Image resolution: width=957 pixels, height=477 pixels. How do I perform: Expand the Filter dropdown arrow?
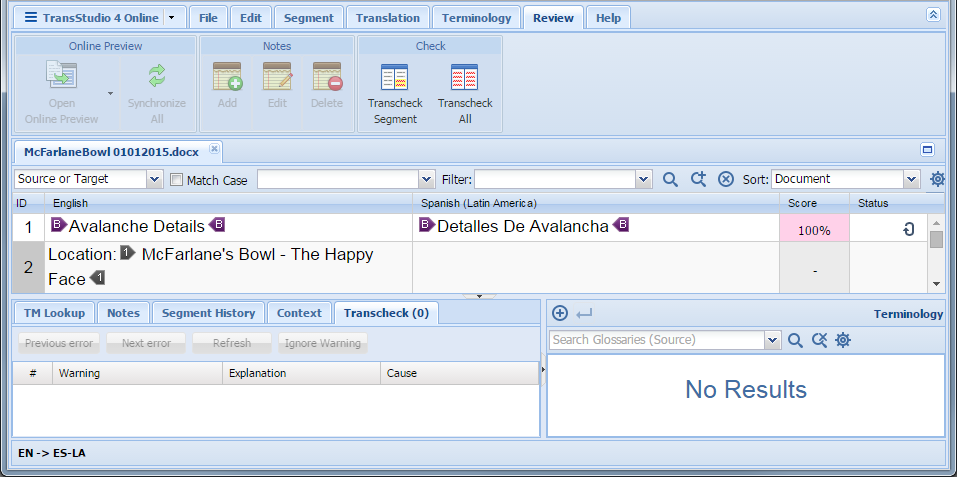(x=644, y=179)
